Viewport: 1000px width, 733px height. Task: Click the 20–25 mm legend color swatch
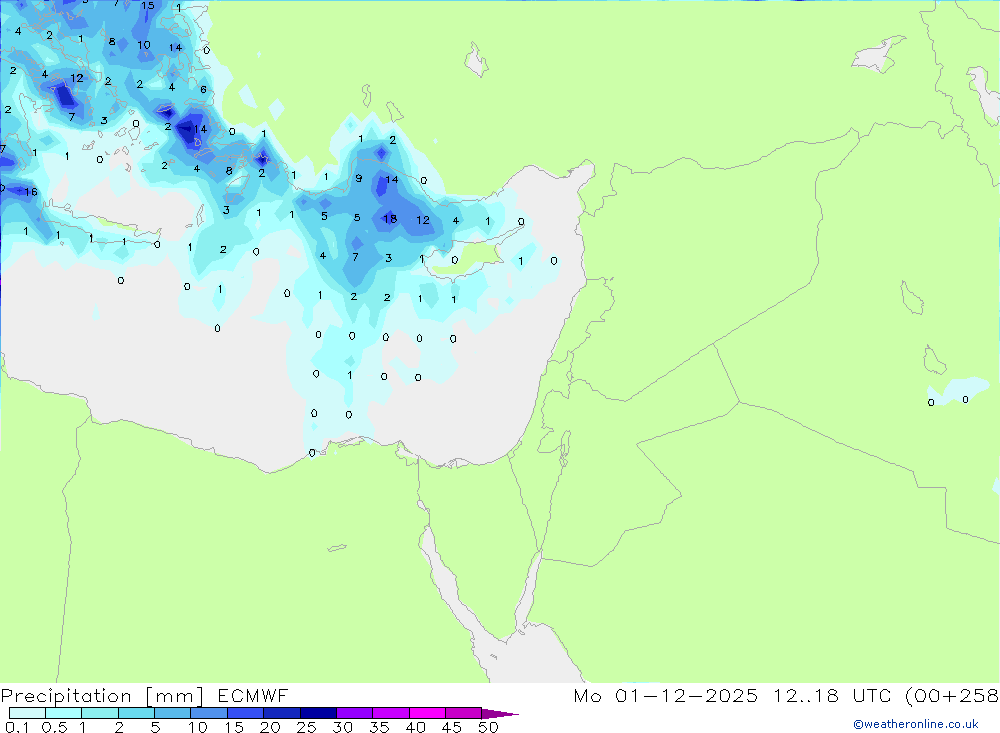282,713
